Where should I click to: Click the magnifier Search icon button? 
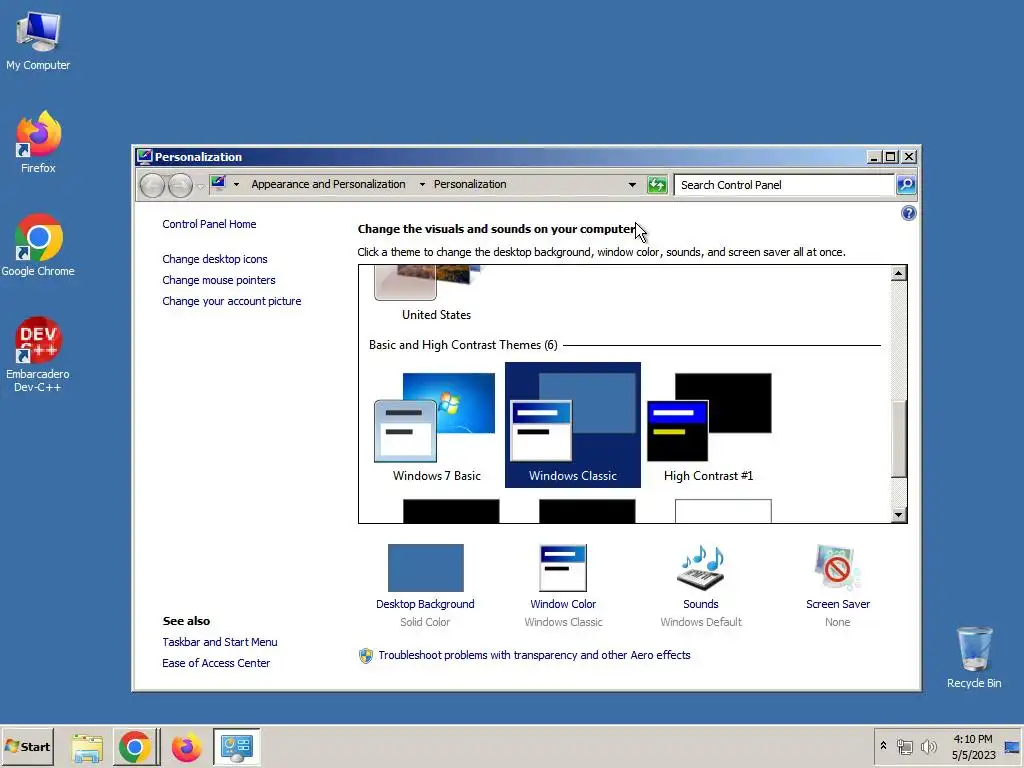pos(906,185)
